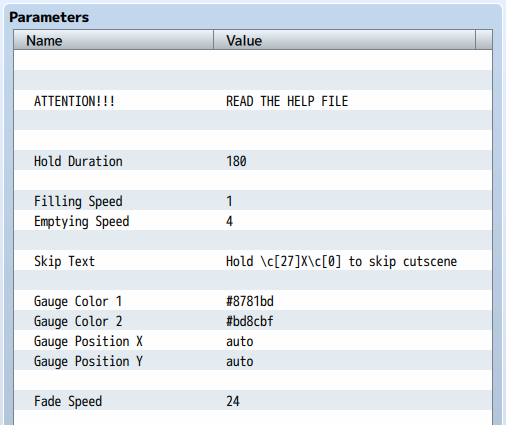Select the Gauge Position Y row

(x=253, y=360)
